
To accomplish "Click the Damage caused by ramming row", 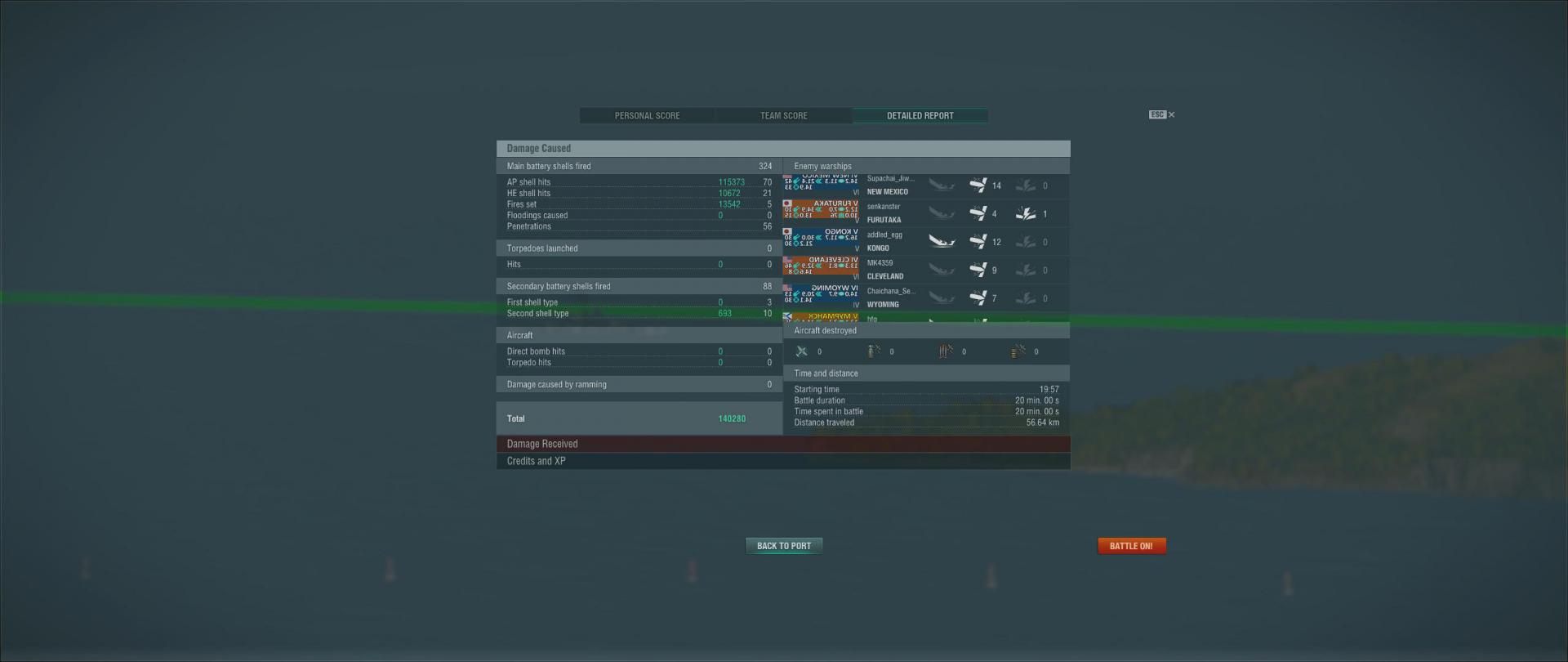I will pos(639,384).
